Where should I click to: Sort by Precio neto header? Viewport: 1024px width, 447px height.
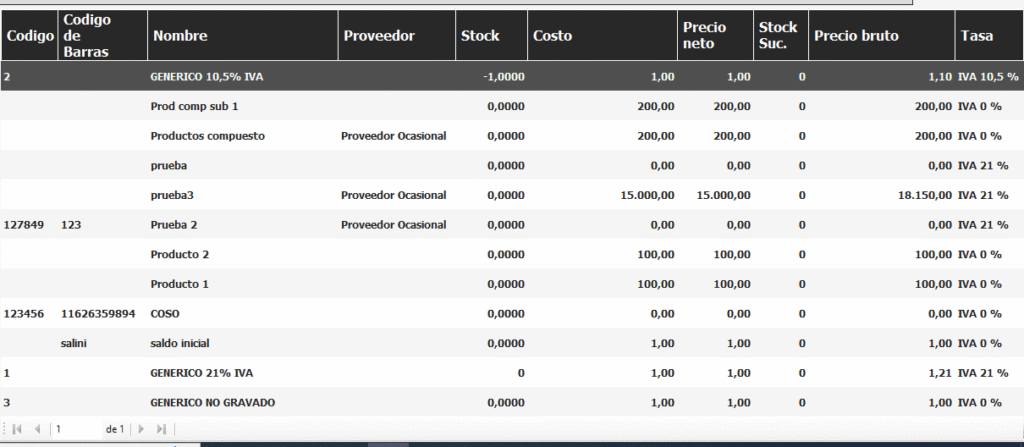tap(704, 36)
